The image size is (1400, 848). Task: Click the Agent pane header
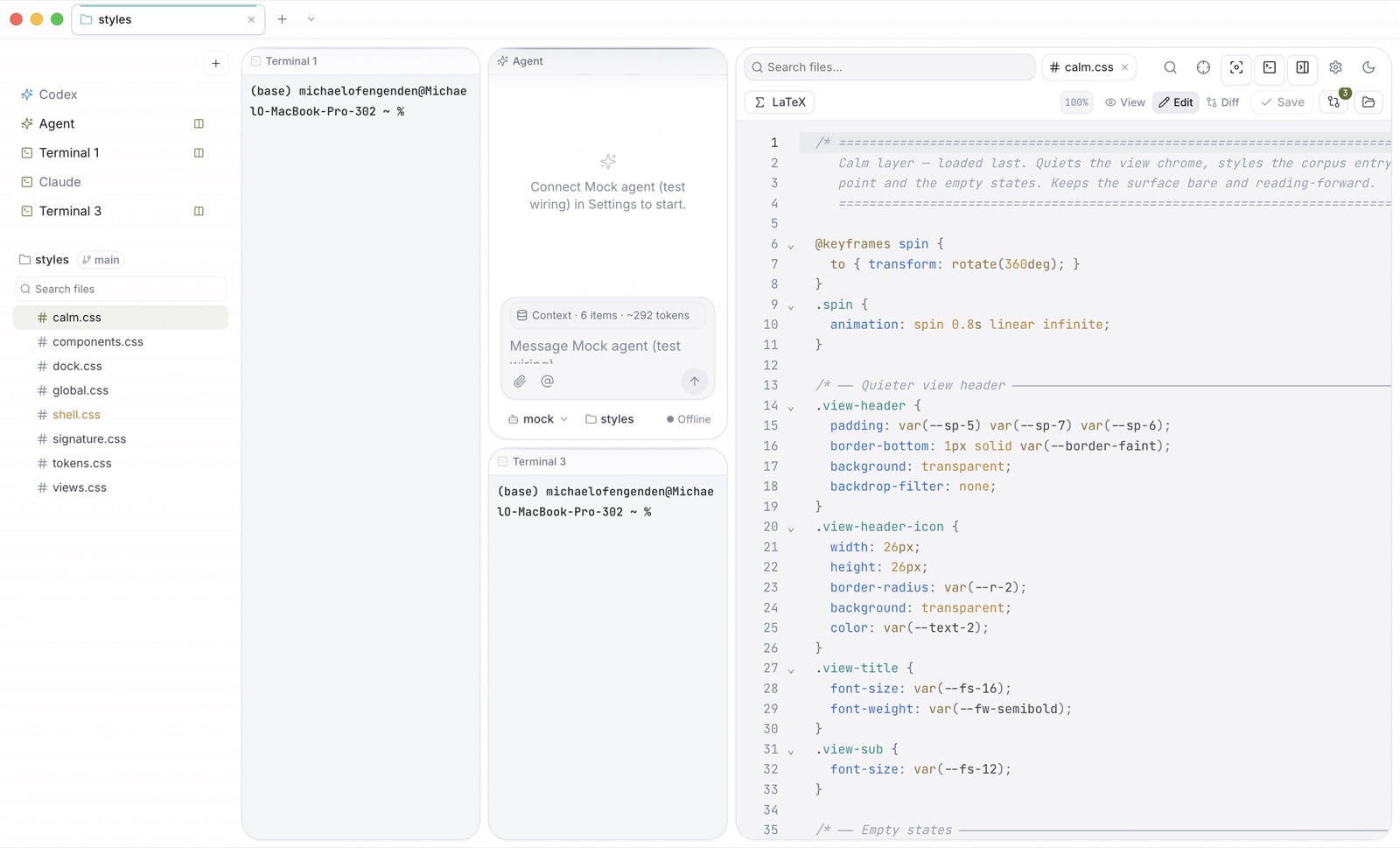[607, 61]
